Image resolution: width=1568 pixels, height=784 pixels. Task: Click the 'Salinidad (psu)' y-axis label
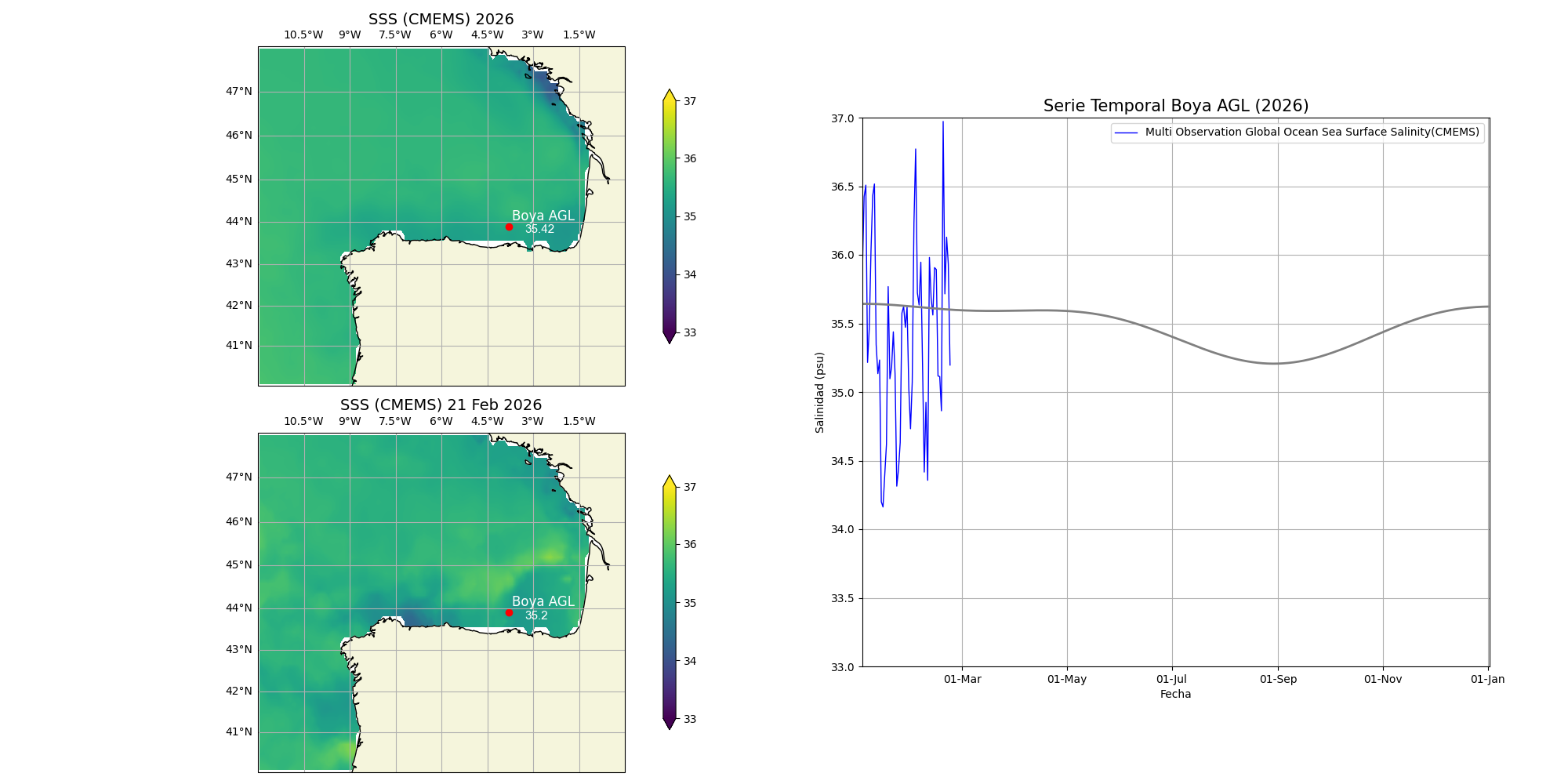[819, 392]
